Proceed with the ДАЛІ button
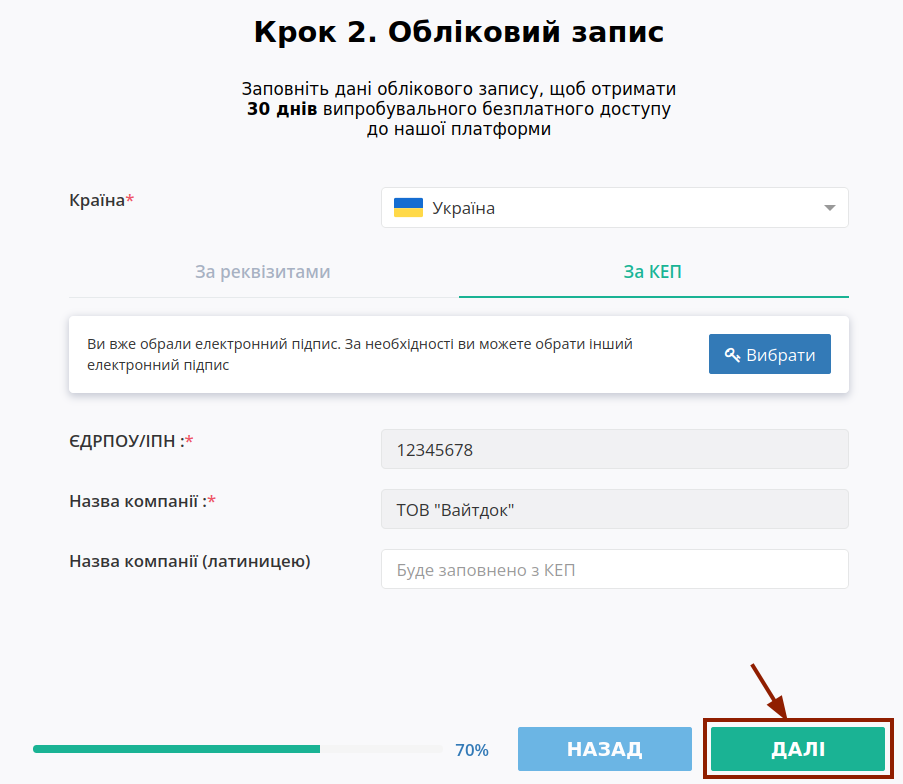This screenshot has width=903, height=784. point(798,749)
